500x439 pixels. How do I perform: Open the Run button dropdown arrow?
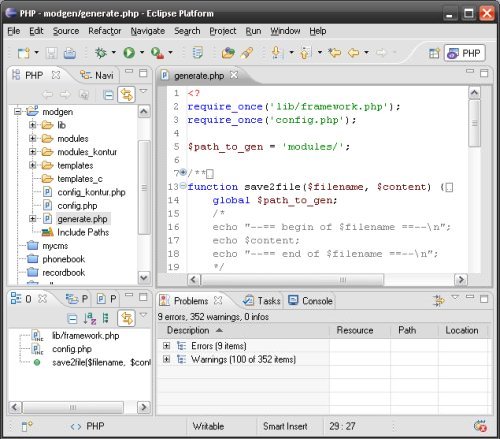click(142, 52)
